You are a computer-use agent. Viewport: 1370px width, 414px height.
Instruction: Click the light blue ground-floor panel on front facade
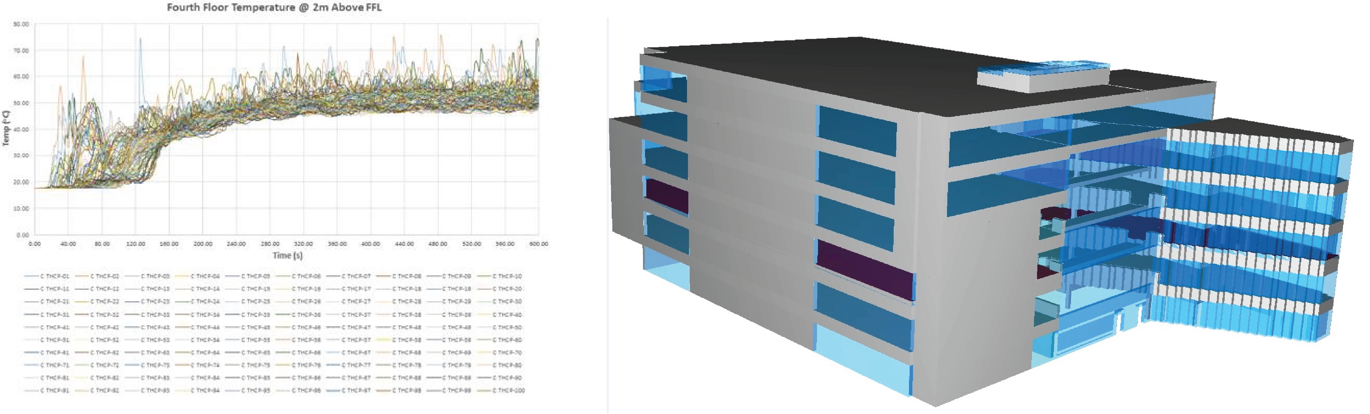coord(866,358)
